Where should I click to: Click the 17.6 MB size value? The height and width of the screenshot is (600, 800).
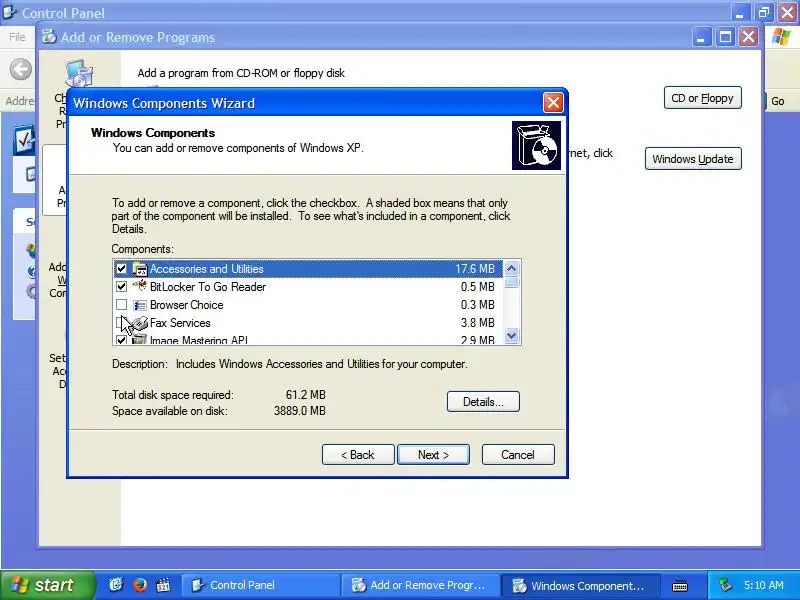tap(475, 269)
